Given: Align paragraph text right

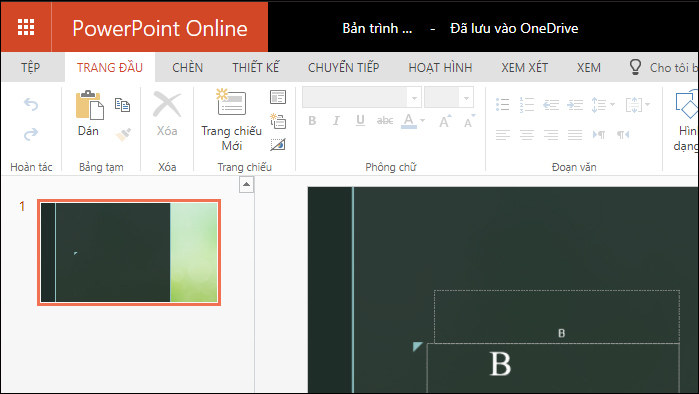Looking at the screenshot, I should [x=551, y=135].
